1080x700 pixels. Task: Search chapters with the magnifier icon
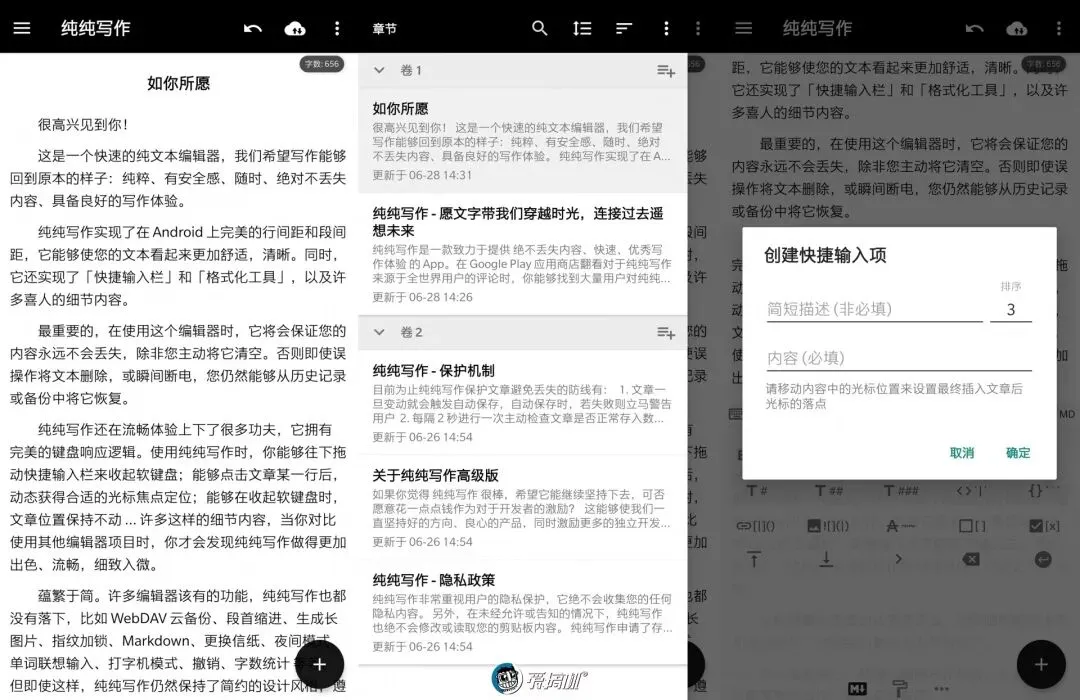539,28
